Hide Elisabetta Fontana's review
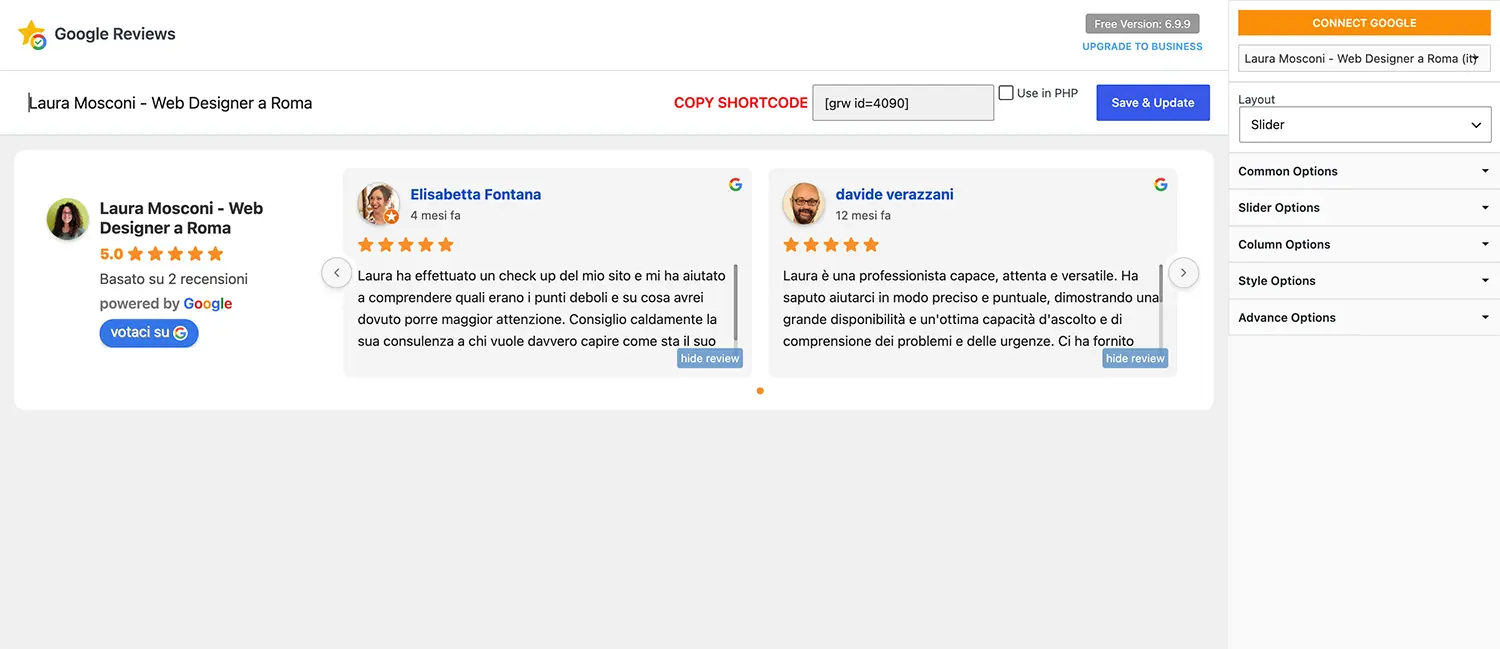 pos(710,358)
